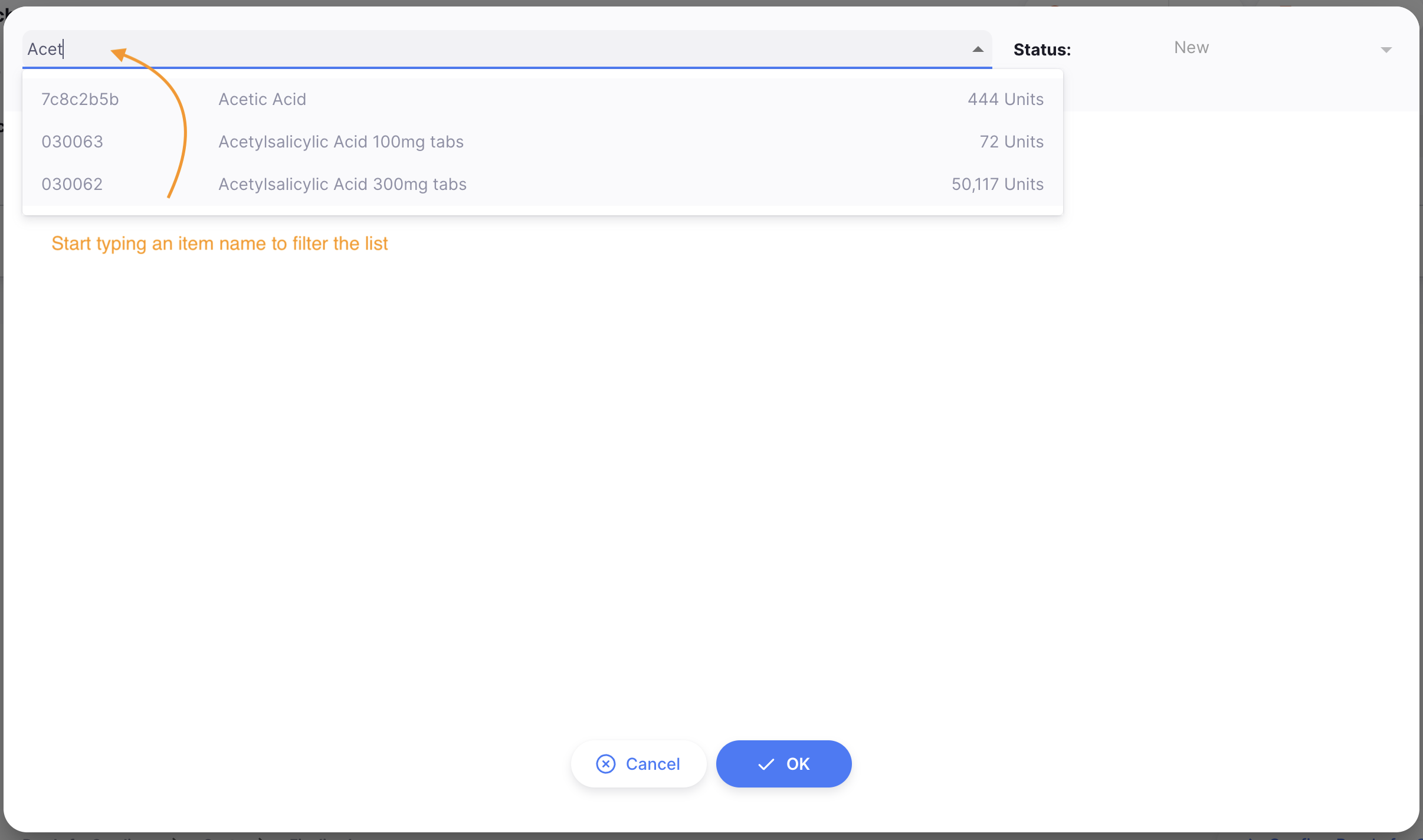Click item code 7c8c2b5b
Image resolution: width=1423 pixels, height=840 pixels.
[80, 99]
